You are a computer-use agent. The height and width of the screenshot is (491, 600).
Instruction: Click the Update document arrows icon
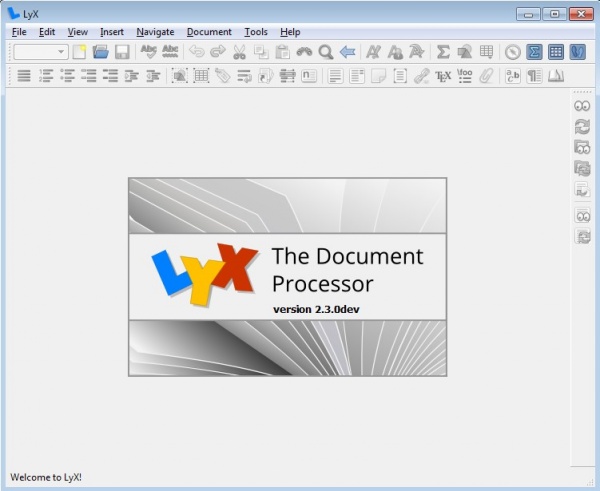pos(582,126)
